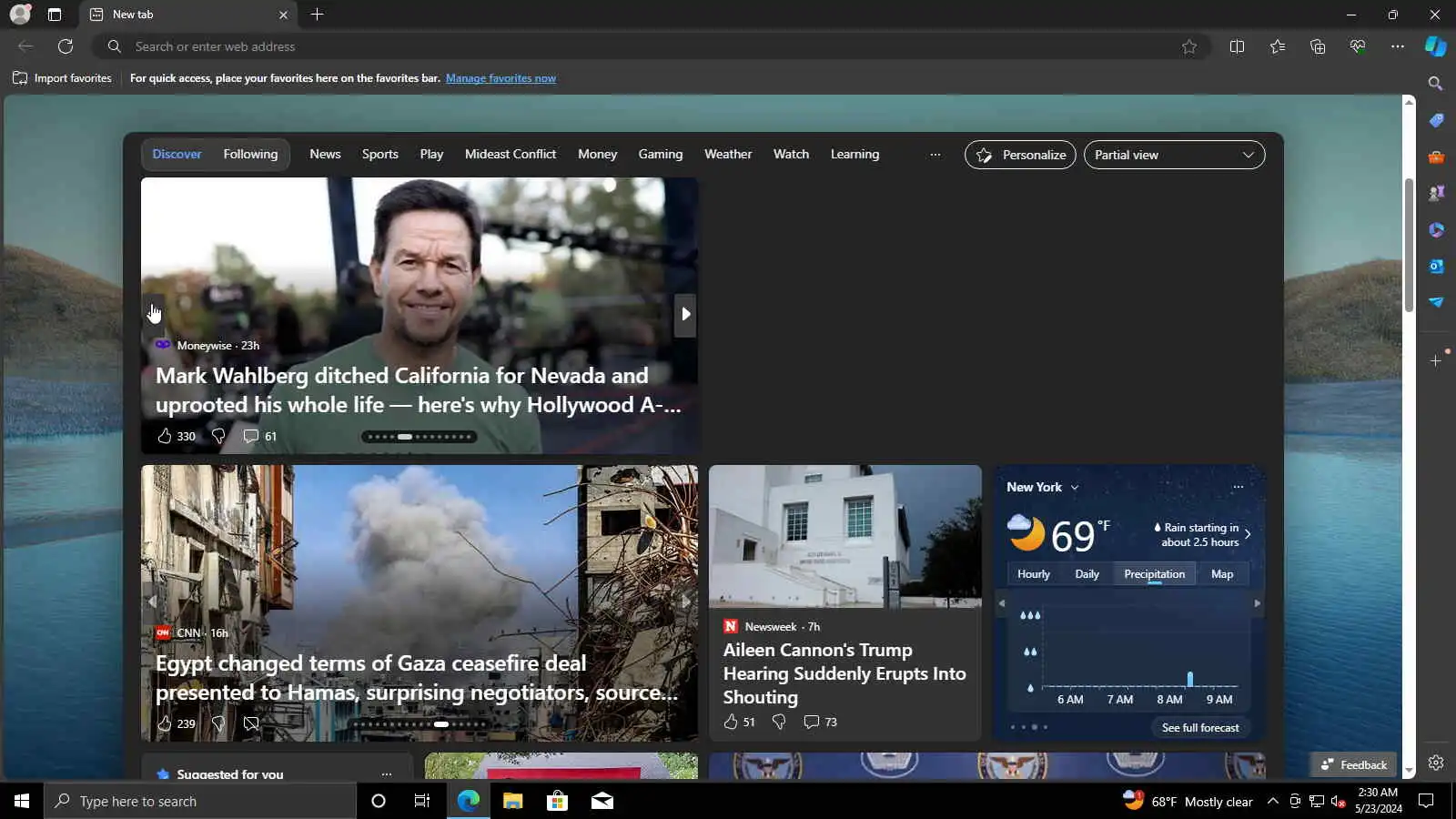Open the Mideast Conflict category
The image size is (1456, 819).
511,154
